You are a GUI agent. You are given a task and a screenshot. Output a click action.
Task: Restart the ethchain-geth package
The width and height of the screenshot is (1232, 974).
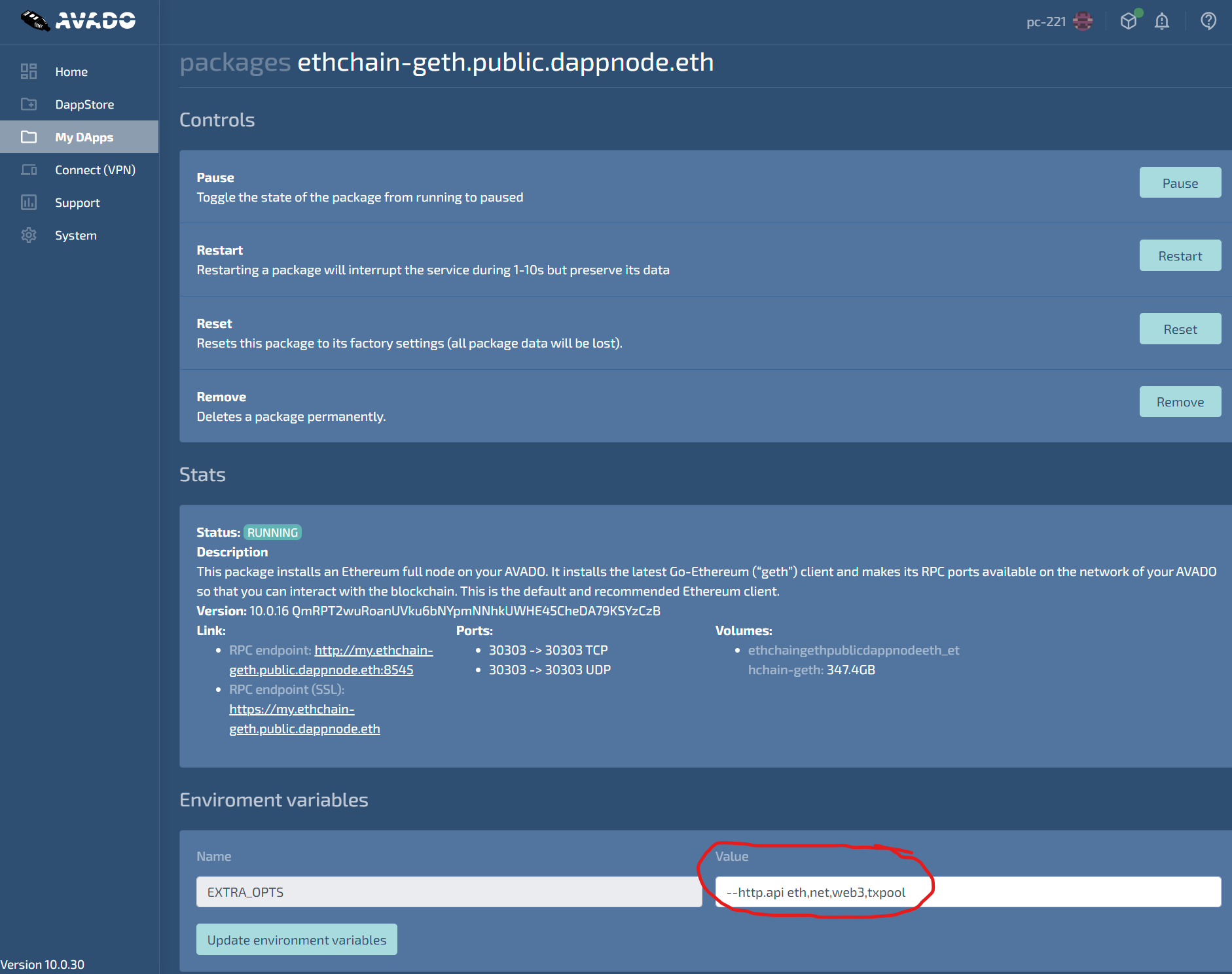click(1180, 256)
